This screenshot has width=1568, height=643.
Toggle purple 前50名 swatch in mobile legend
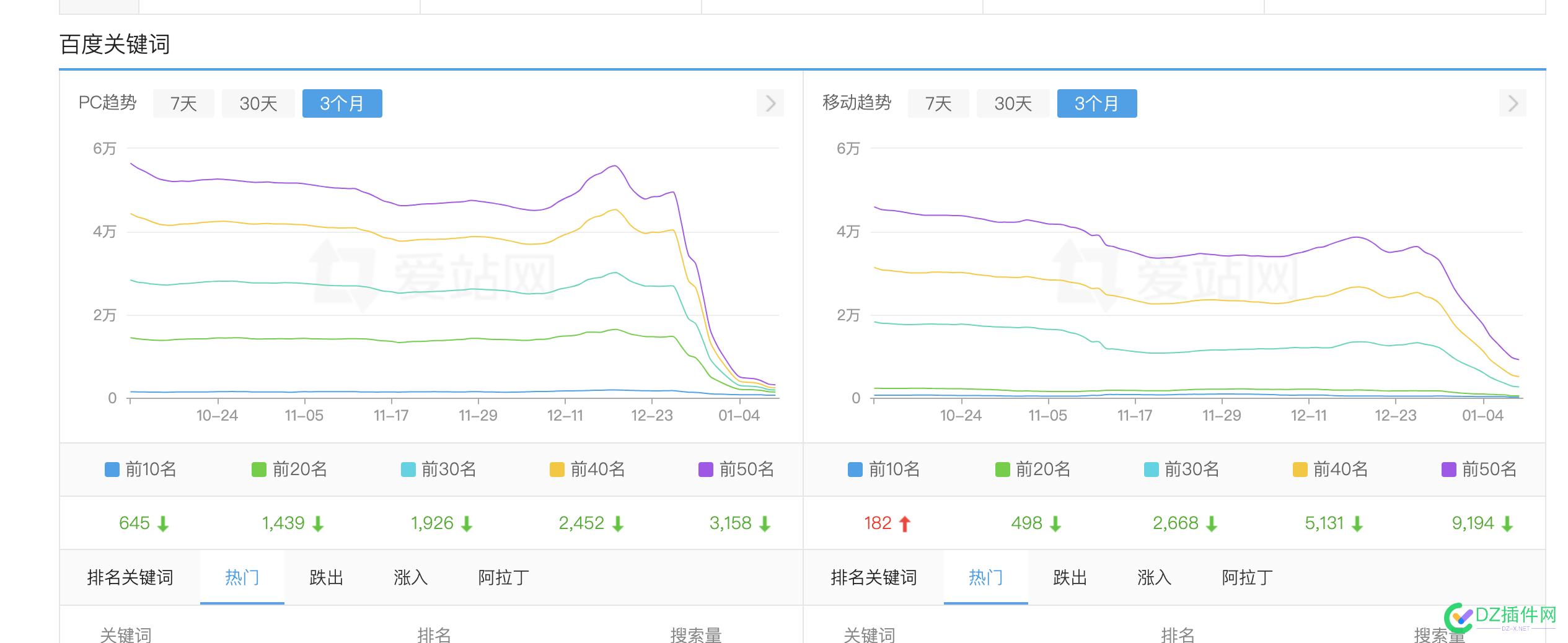[1449, 470]
